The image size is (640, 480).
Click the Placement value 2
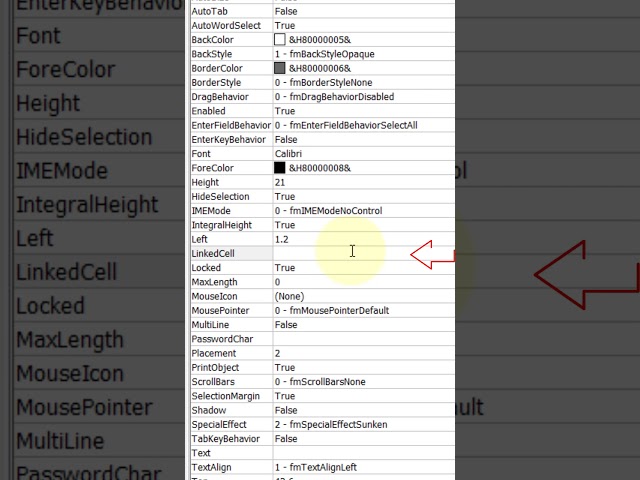tap(278, 353)
